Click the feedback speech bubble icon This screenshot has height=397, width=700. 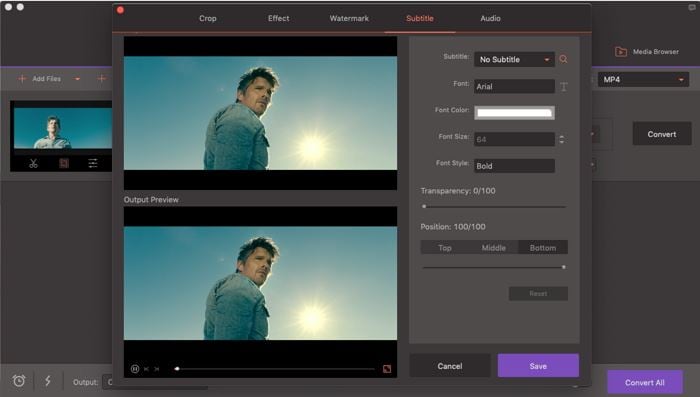(x=692, y=8)
